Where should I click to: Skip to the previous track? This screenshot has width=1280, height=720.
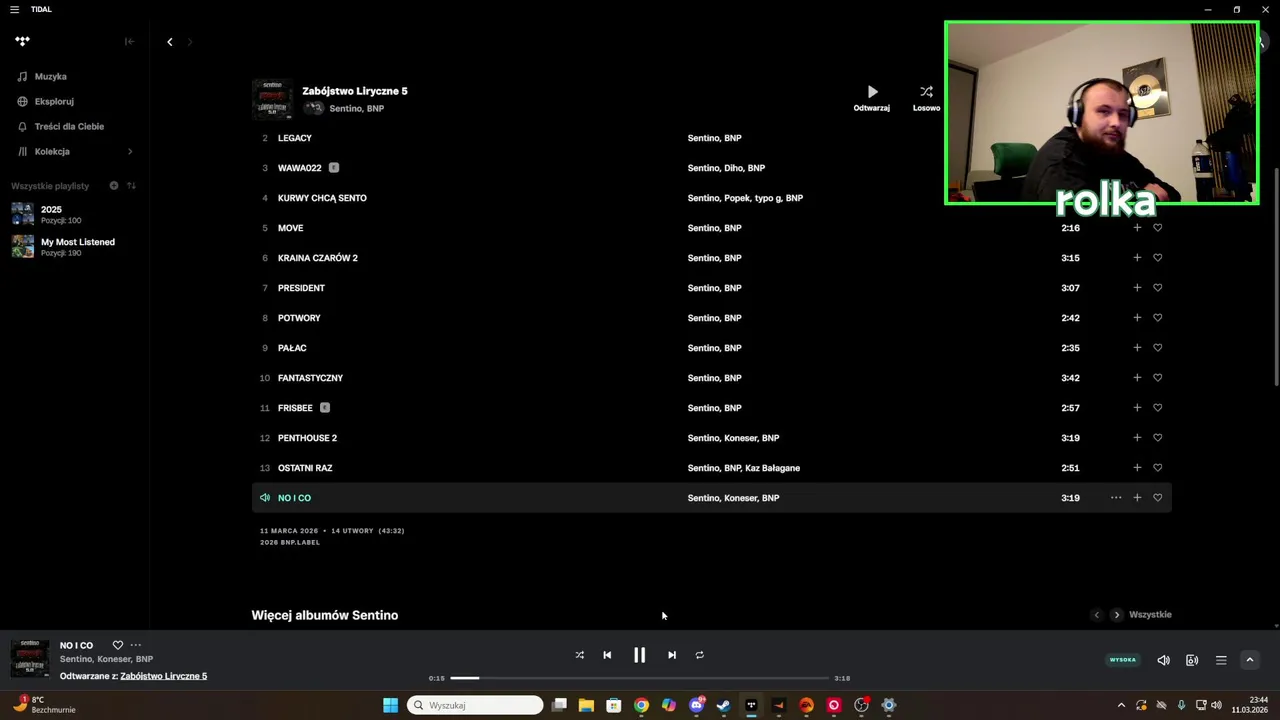[x=607, y=655]
